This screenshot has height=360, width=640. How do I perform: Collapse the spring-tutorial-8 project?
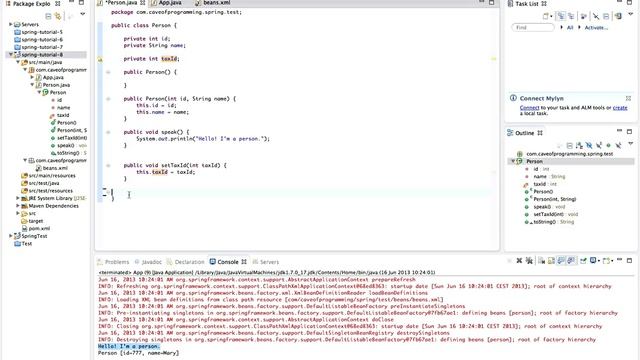[11, 54]
